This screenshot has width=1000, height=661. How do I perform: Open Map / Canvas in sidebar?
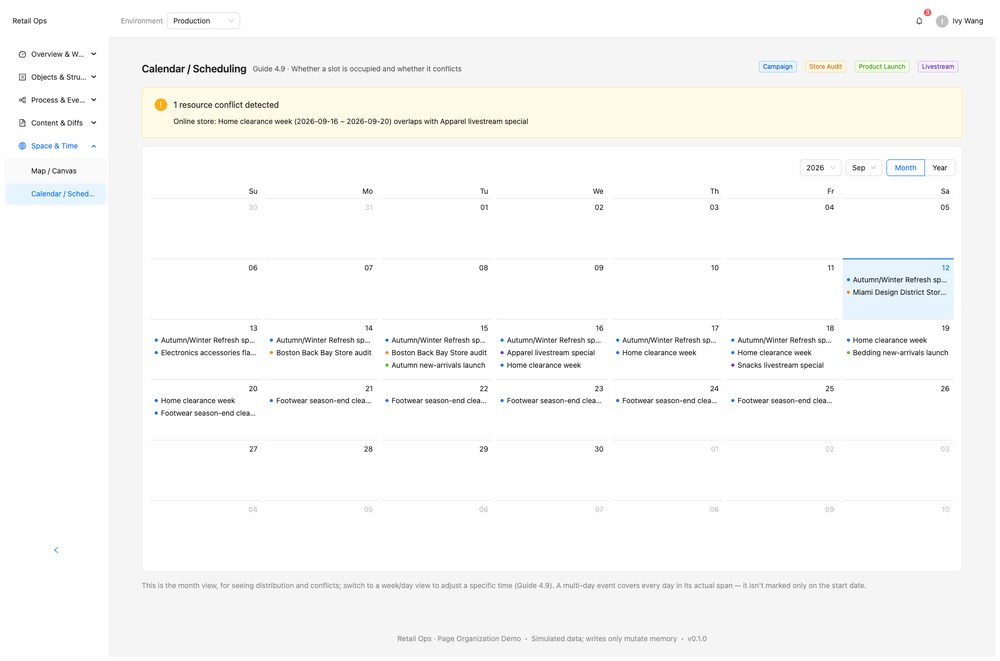pyautogui.click(x=56, y=172)
